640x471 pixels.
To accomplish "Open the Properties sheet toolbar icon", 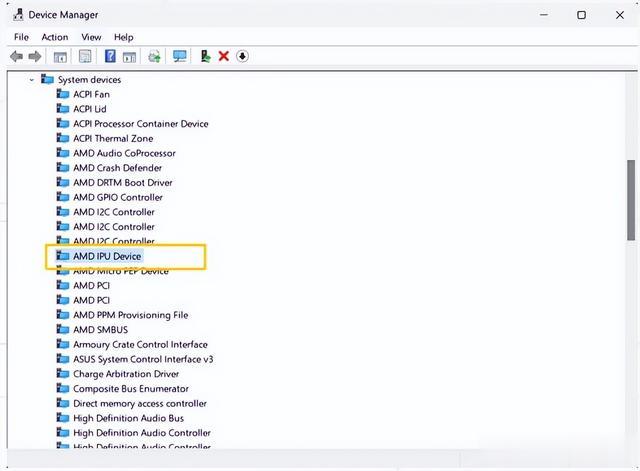I will (85, 56).
